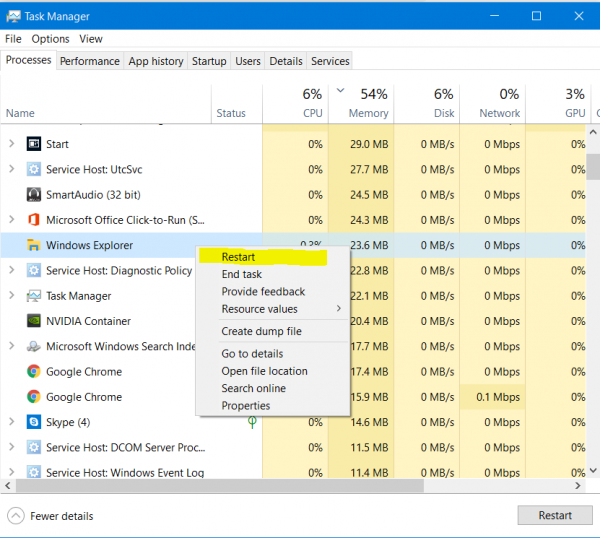This screenshot has height=538, width=600.
Task: Expand Microsoft Windows Search Indexer row
Action: (11, 346)
